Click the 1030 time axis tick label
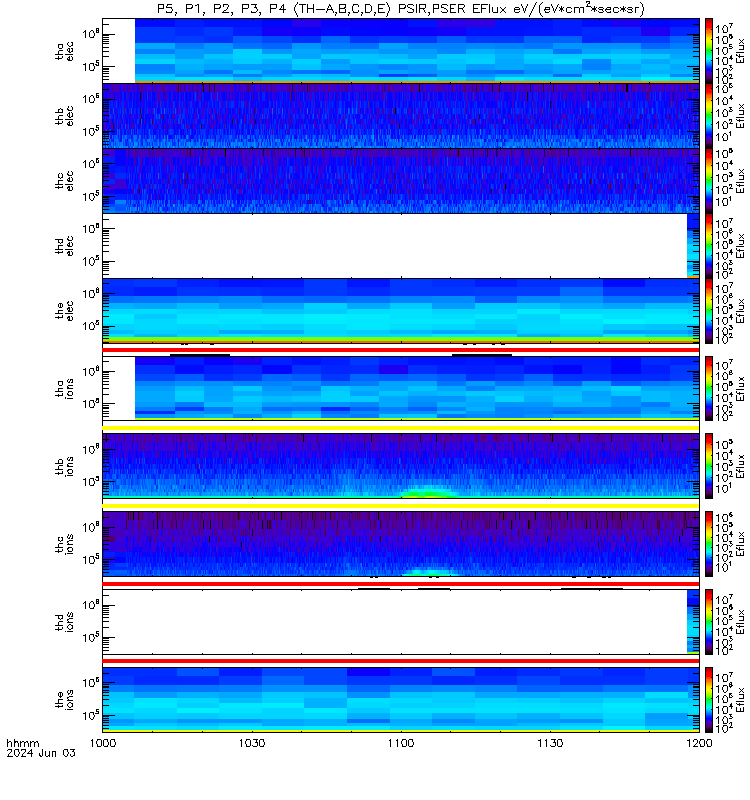This screenshot has width=750, height=800. pos(252,743)
